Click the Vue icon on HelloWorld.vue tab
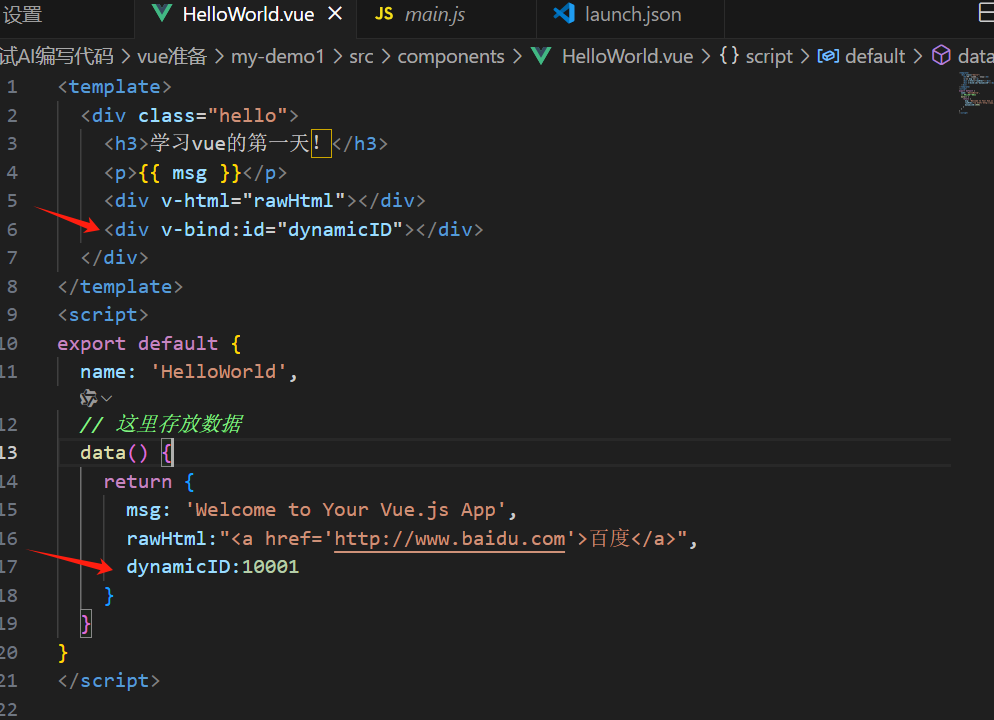994x720 pixels. pos(162,13)
